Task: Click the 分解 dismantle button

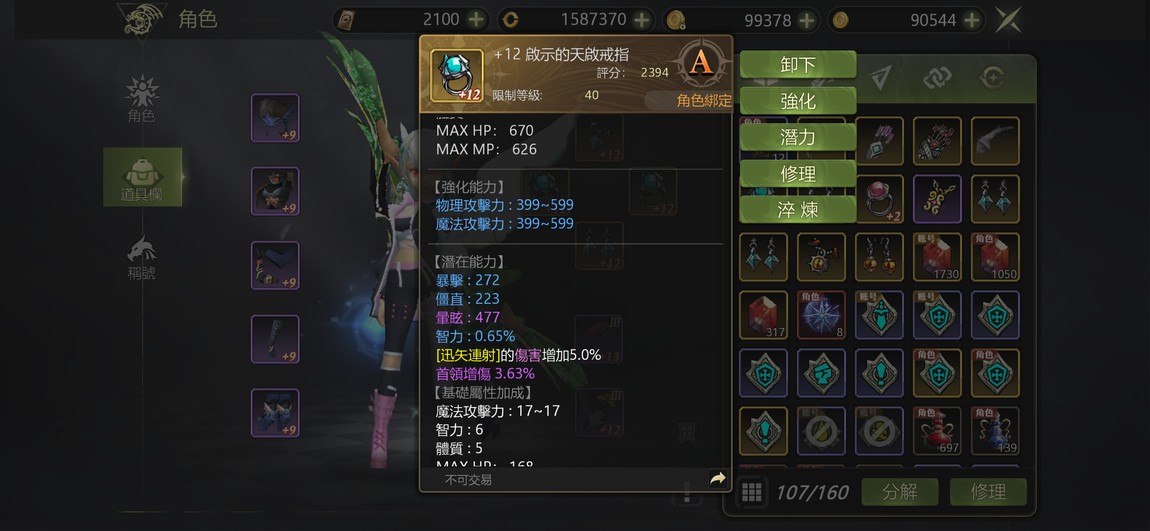Action: (901, 492)
